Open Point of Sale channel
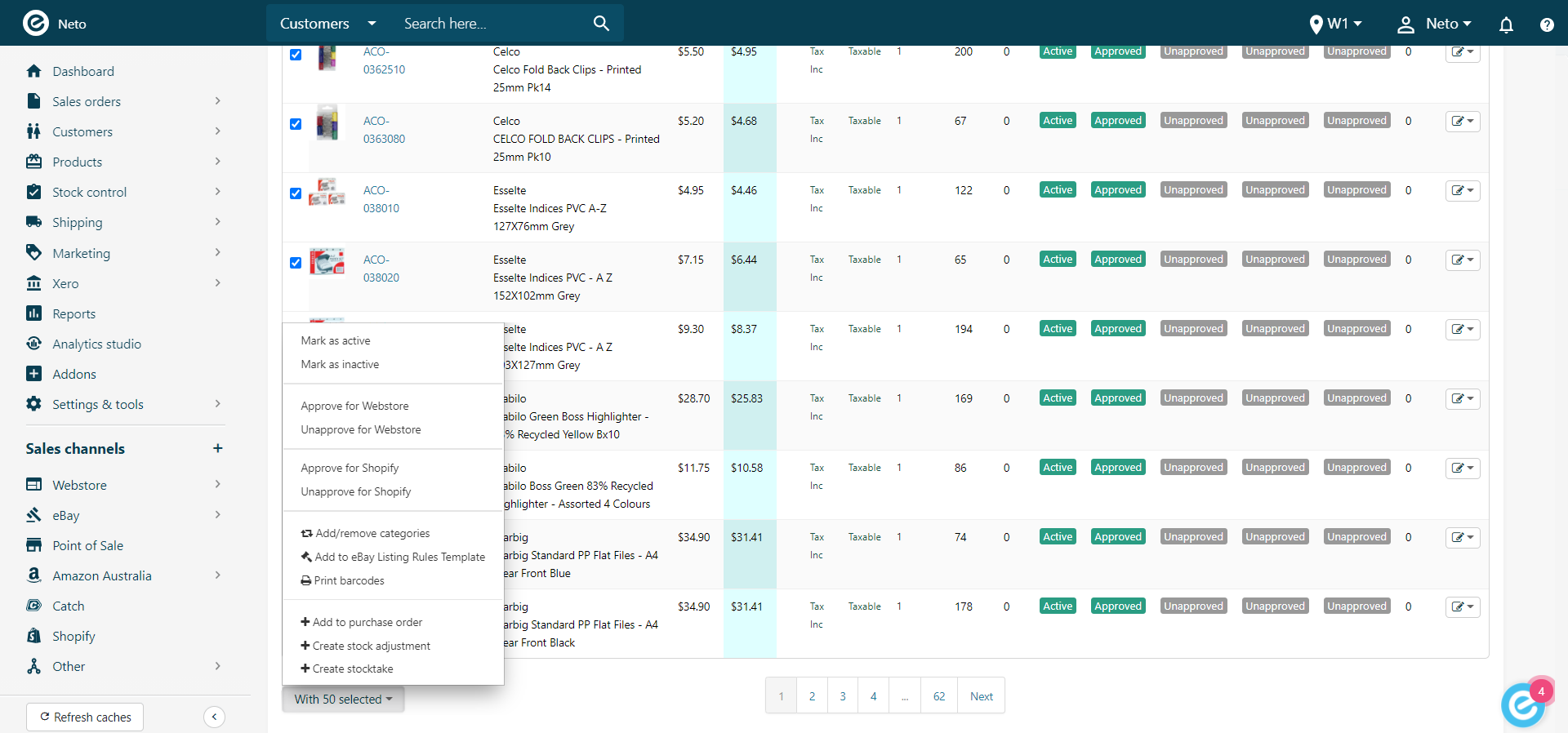Screen dimensions: 1568x733 87,545
